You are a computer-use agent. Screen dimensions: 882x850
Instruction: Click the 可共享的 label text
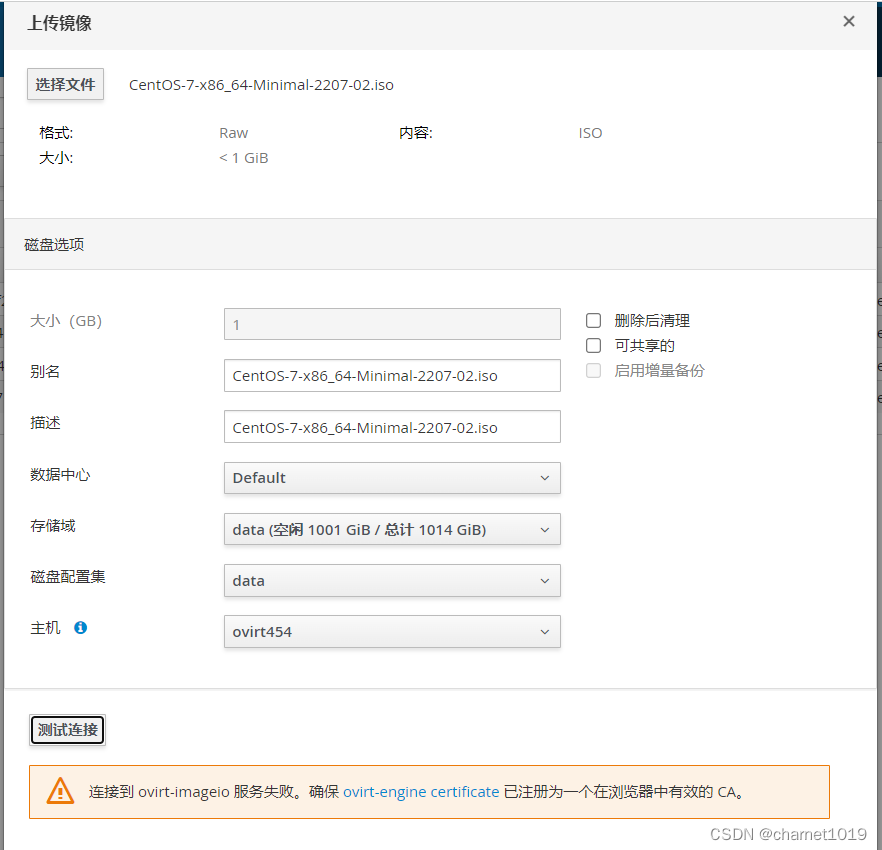645,345
